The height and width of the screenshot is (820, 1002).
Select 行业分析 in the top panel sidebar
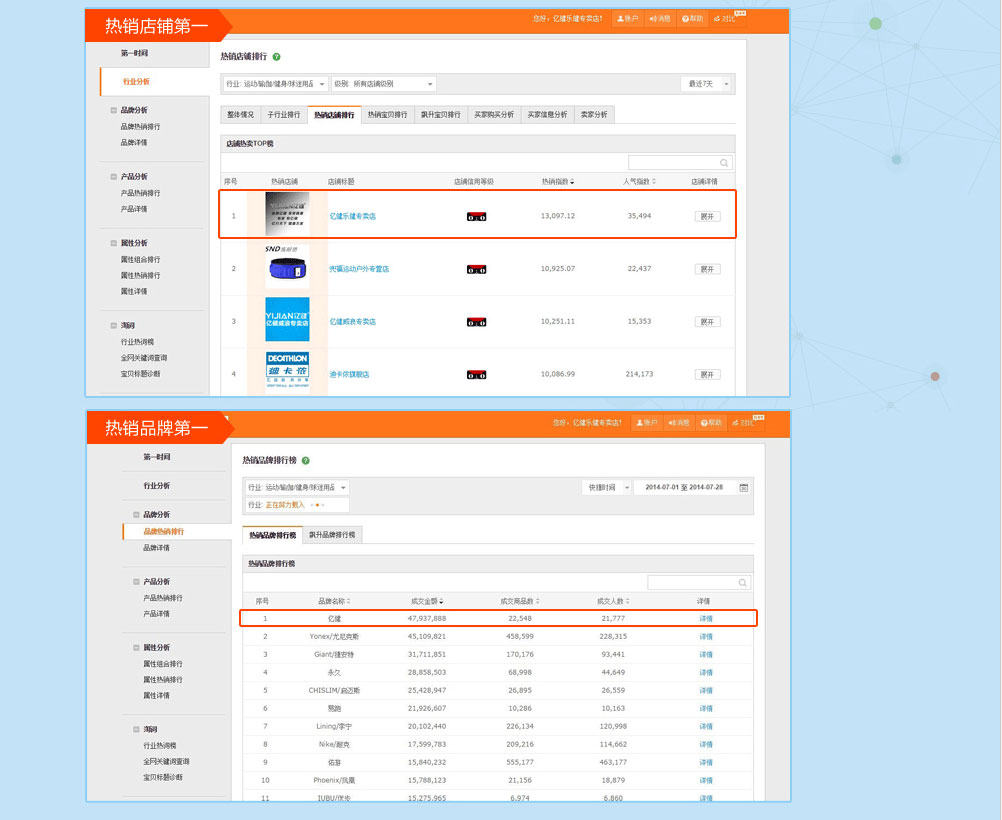tap(136, 82)
